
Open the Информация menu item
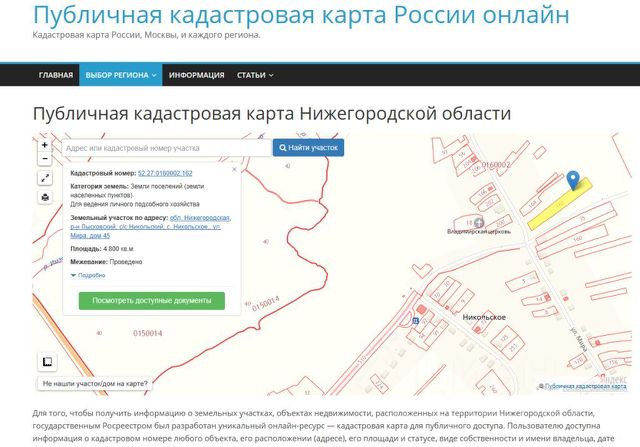click(x=196, y=75)
